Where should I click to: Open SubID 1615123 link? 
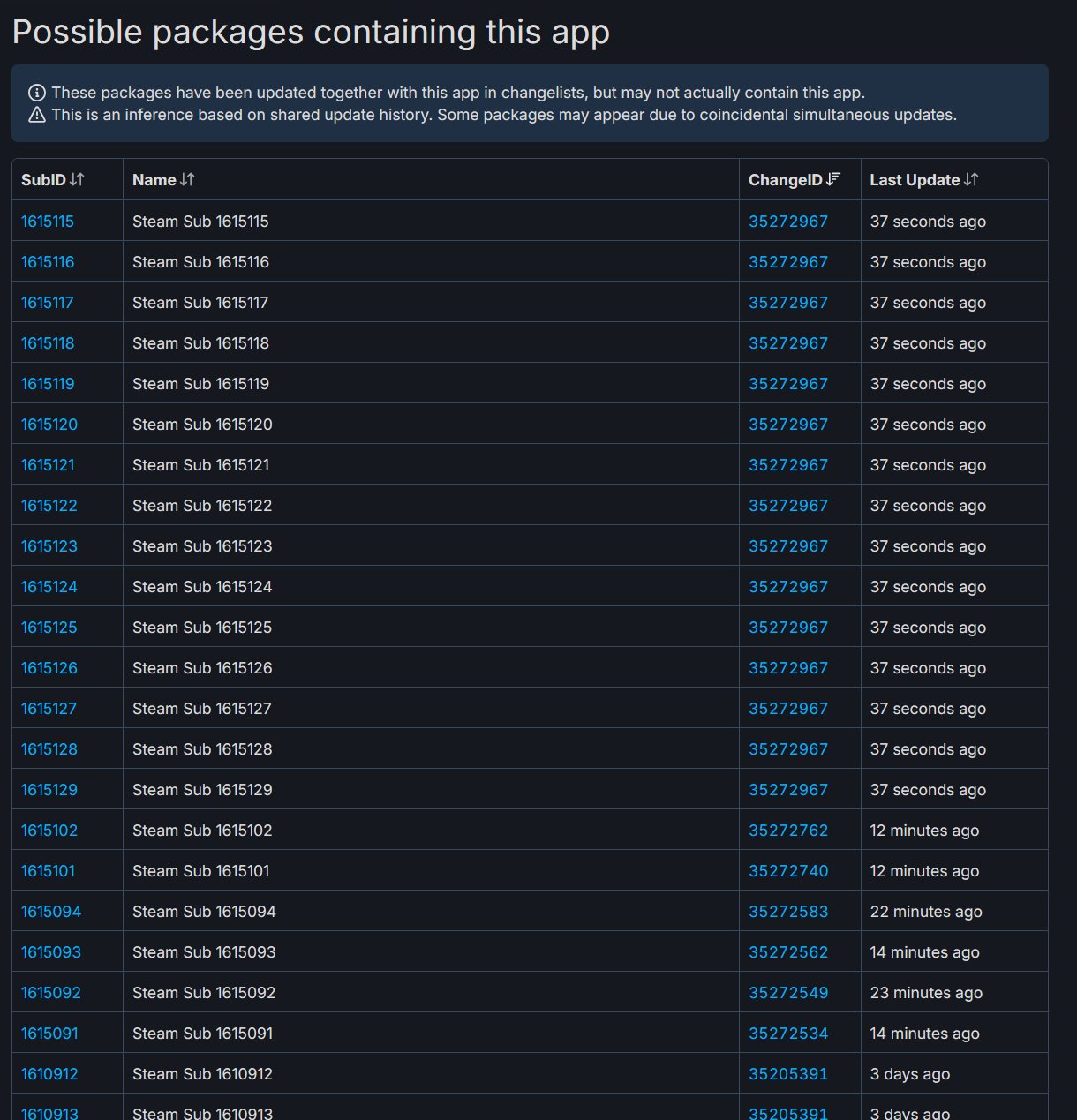[x=49, y=546]
